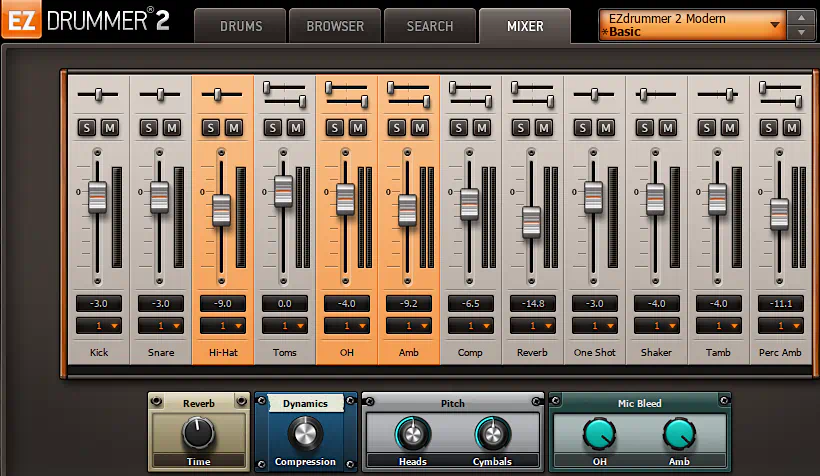
Task: Open Amb channel output dropdown
Action: pos(409,326)
